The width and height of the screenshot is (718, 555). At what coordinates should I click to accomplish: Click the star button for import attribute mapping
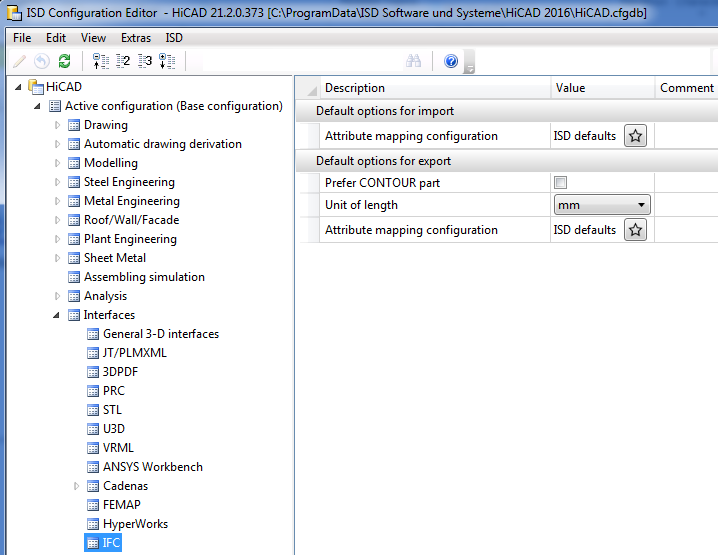(635, 136)
